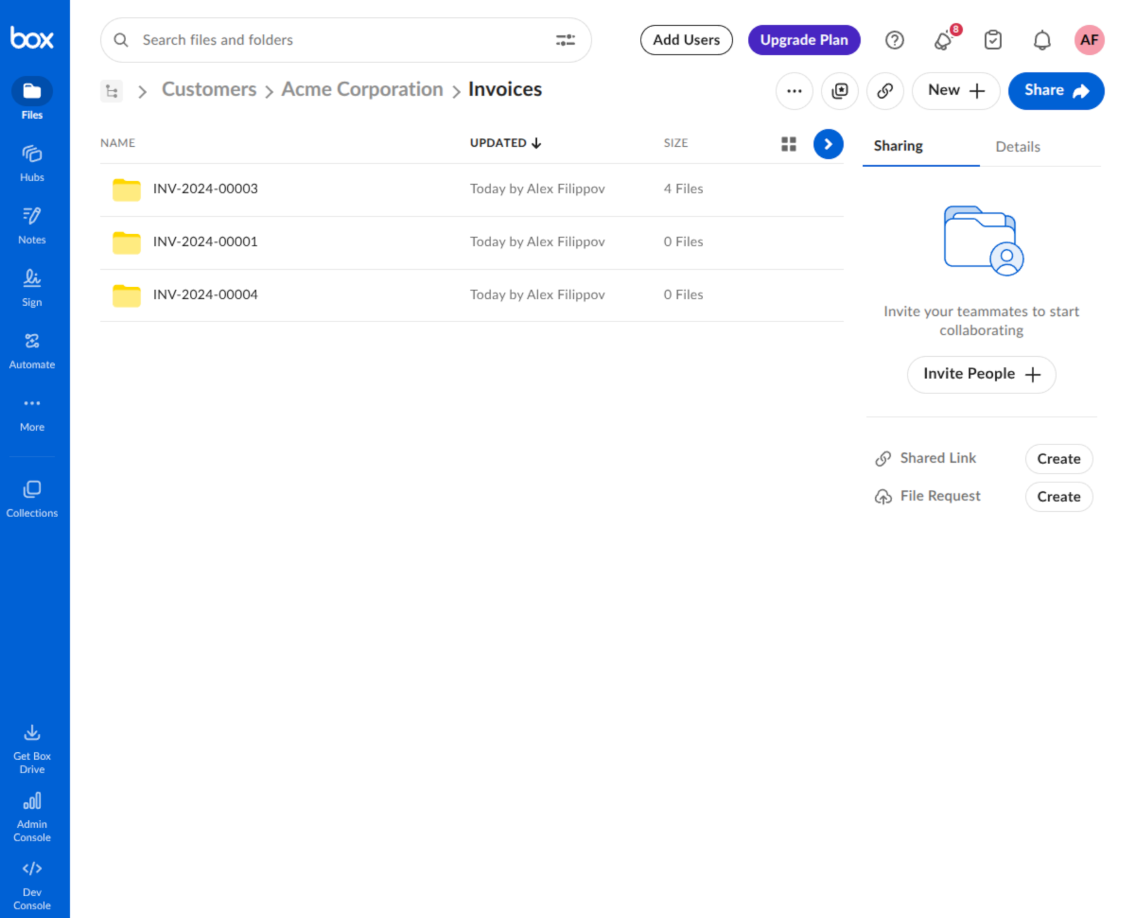Open the help question mark icon
1130x918 pixels.
click(x=894, y=40)
